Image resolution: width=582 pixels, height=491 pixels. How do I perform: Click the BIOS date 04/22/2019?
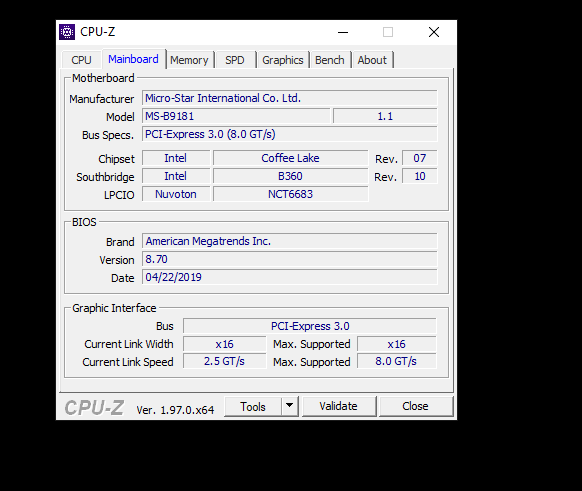pos(290,277)
